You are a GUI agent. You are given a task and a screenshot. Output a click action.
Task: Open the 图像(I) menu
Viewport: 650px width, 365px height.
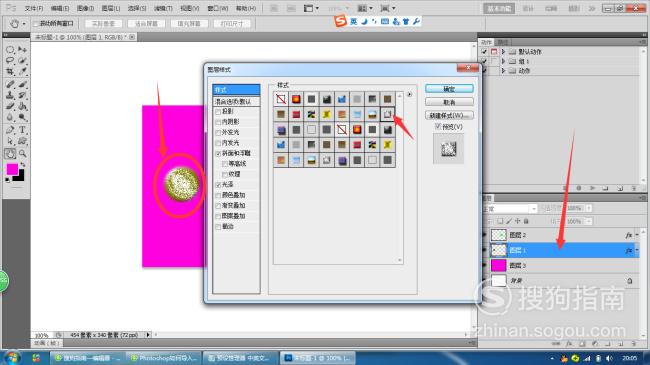pos(85,8)
